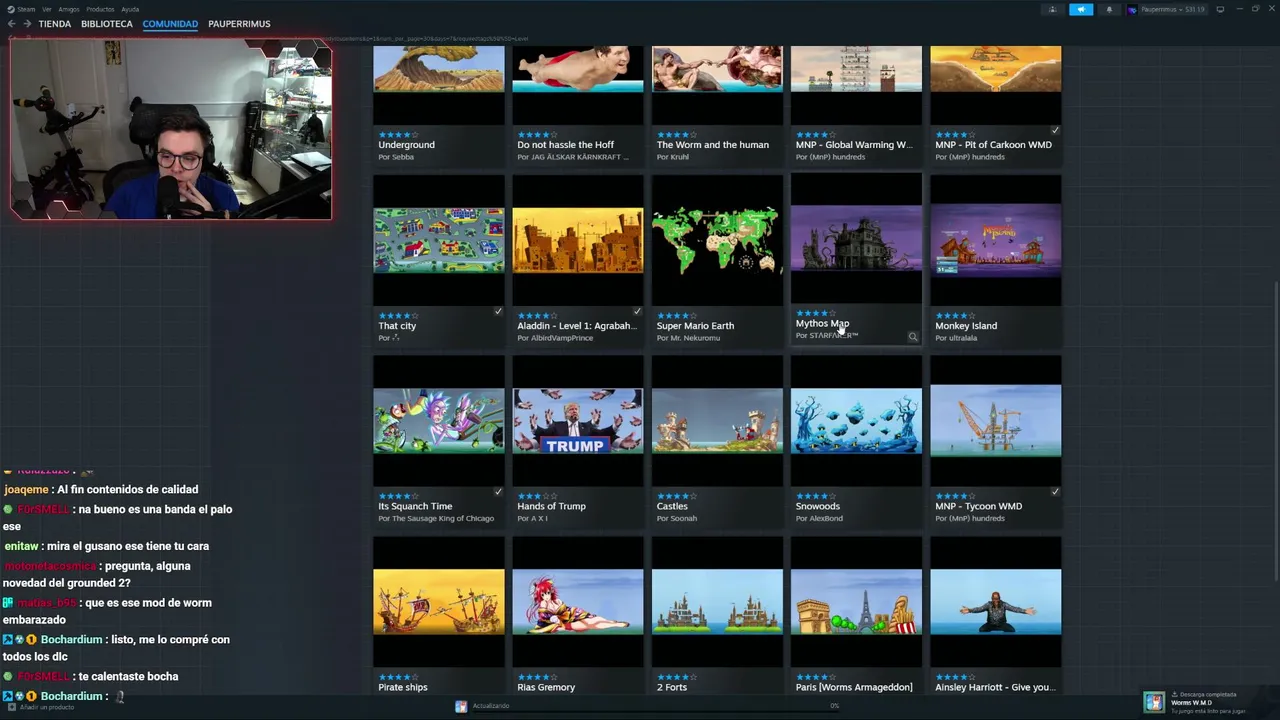
Task: Open the Do not hassle the Hoff link
Action: click(566, 145)
